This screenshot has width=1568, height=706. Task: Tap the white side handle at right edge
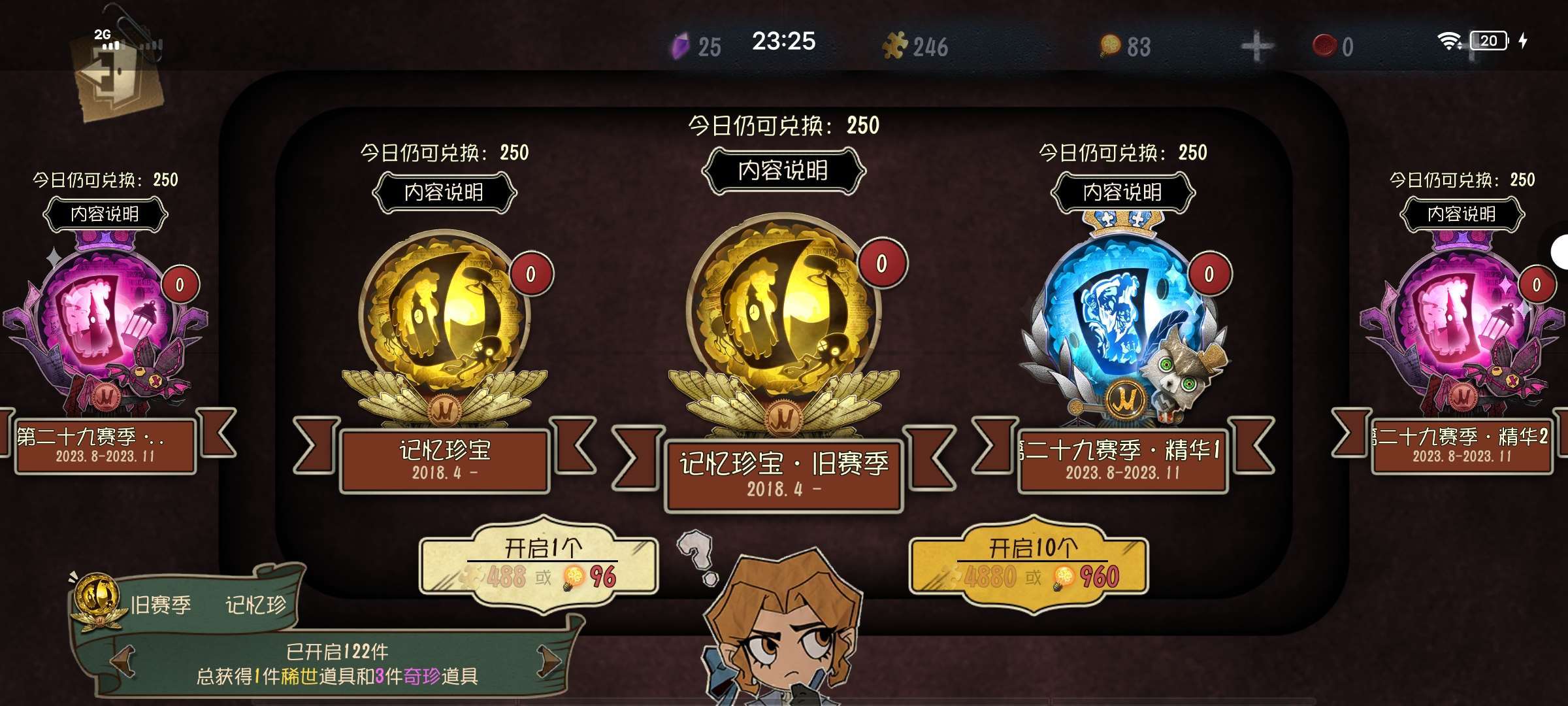1560,252
